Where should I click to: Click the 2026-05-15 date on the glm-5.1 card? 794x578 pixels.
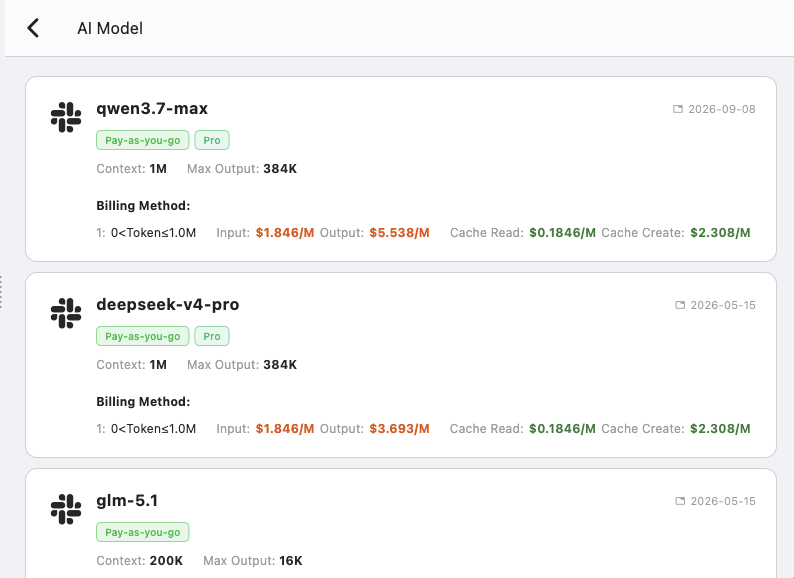point(723,501)
